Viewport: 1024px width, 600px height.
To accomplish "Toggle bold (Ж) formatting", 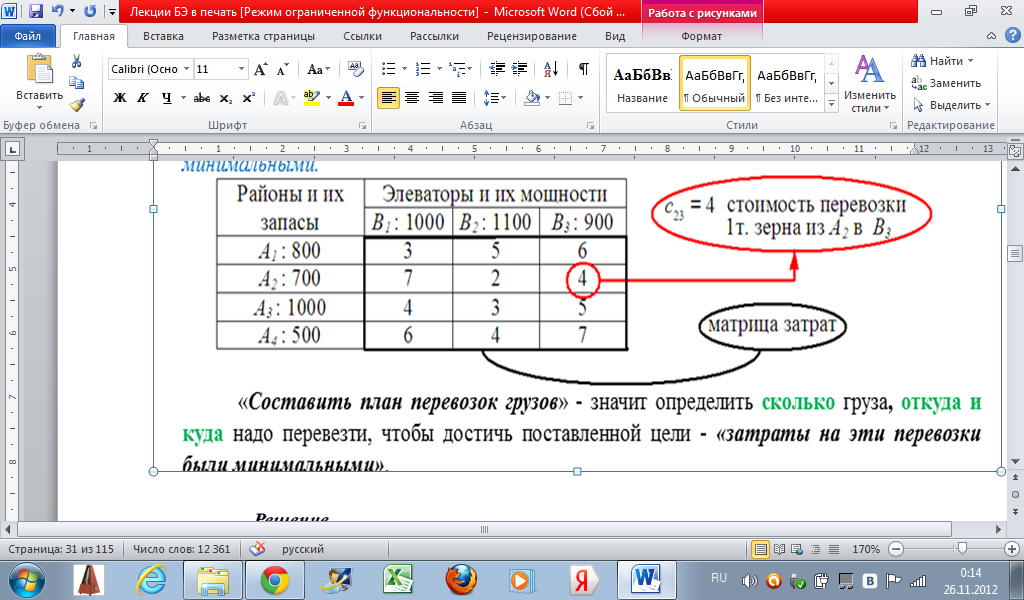I will click(x=120, y=98).
